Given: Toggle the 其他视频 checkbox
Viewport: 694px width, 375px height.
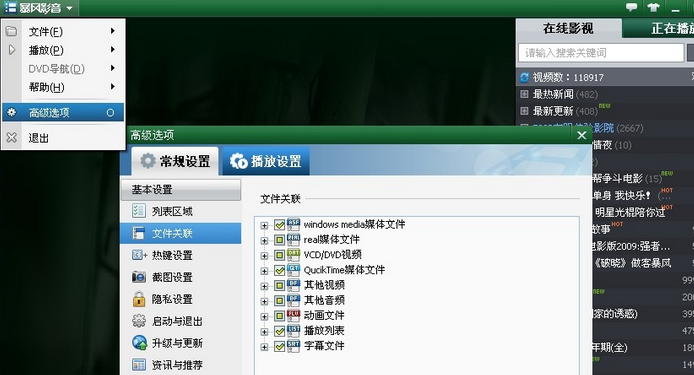Looking at the screenshot, I should (279, 286).
